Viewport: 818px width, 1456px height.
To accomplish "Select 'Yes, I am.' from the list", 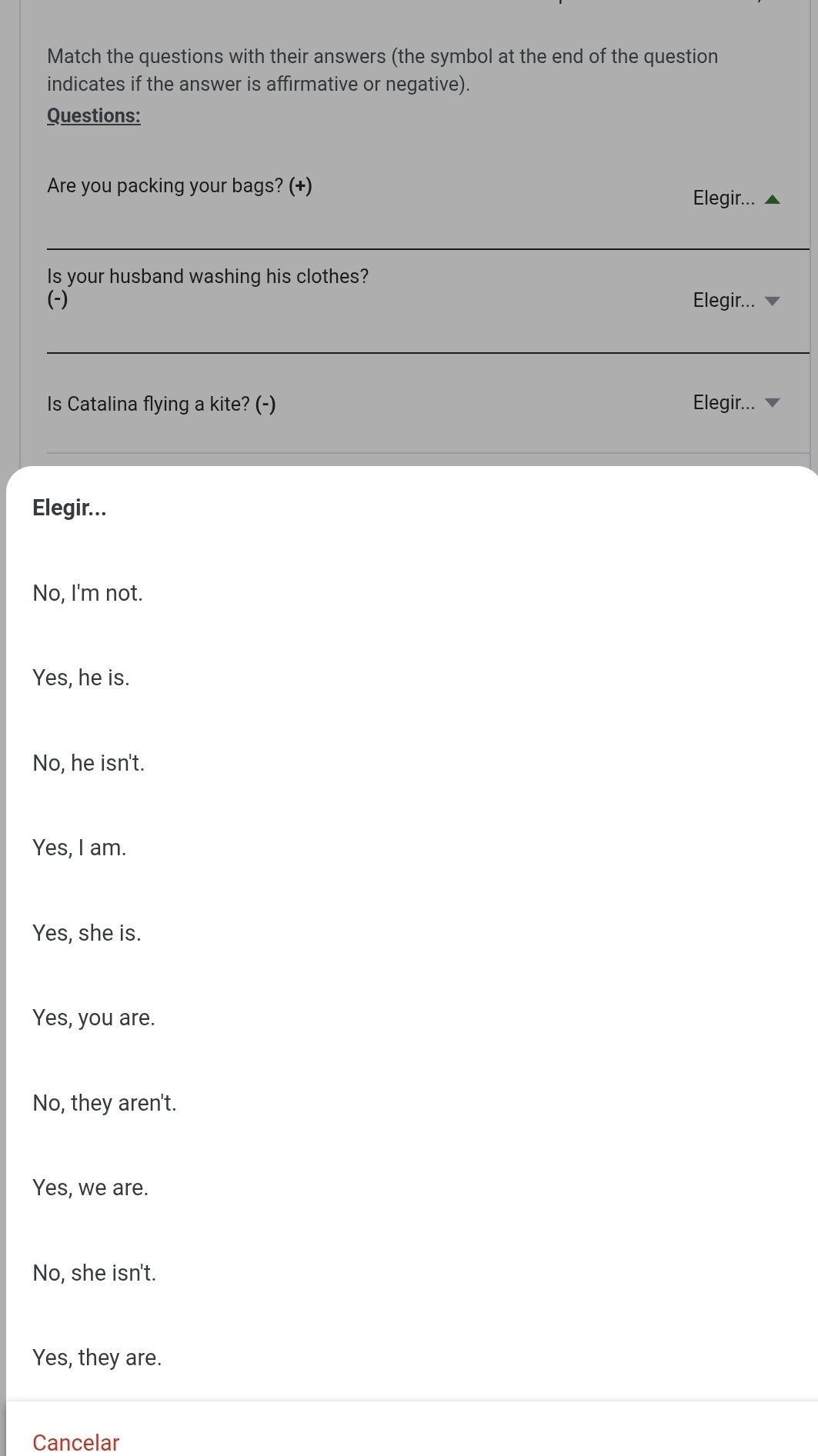I will pyautogui.click(x=79, y=848).
